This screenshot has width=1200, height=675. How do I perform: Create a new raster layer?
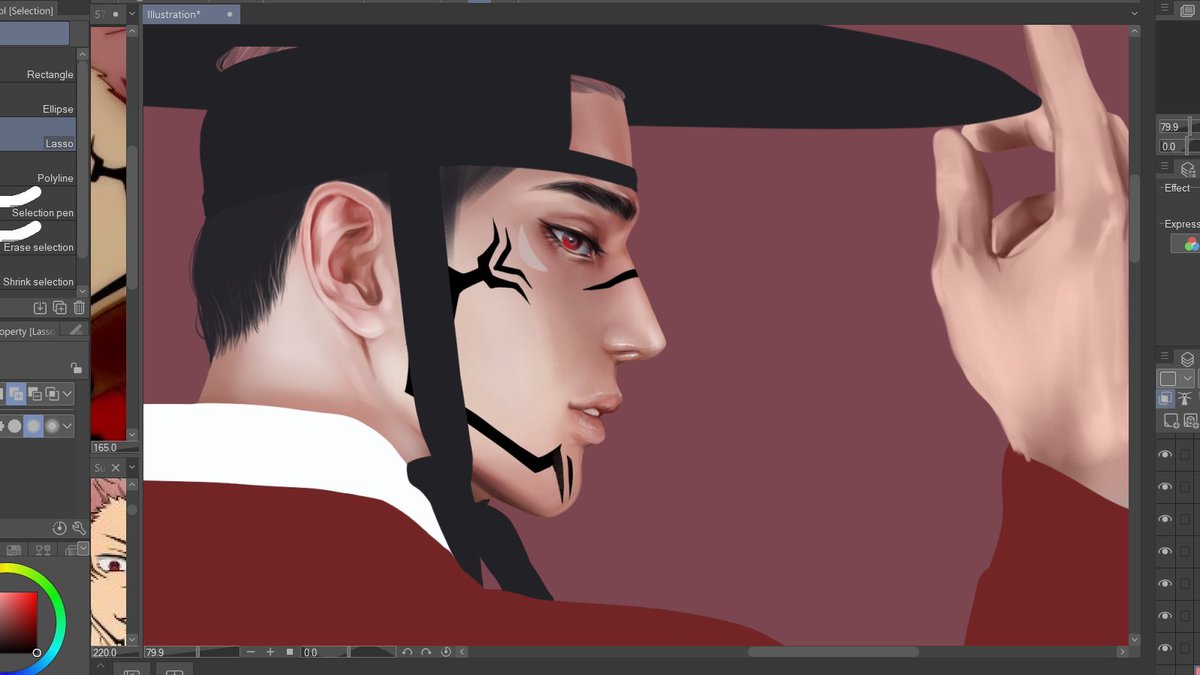tap(1172, 422)
